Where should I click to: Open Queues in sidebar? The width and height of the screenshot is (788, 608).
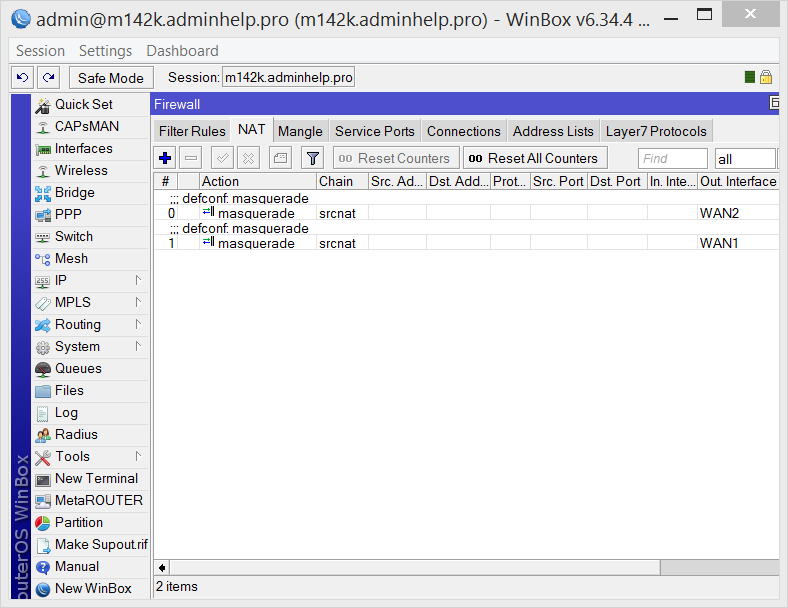[x=91, y=369]
